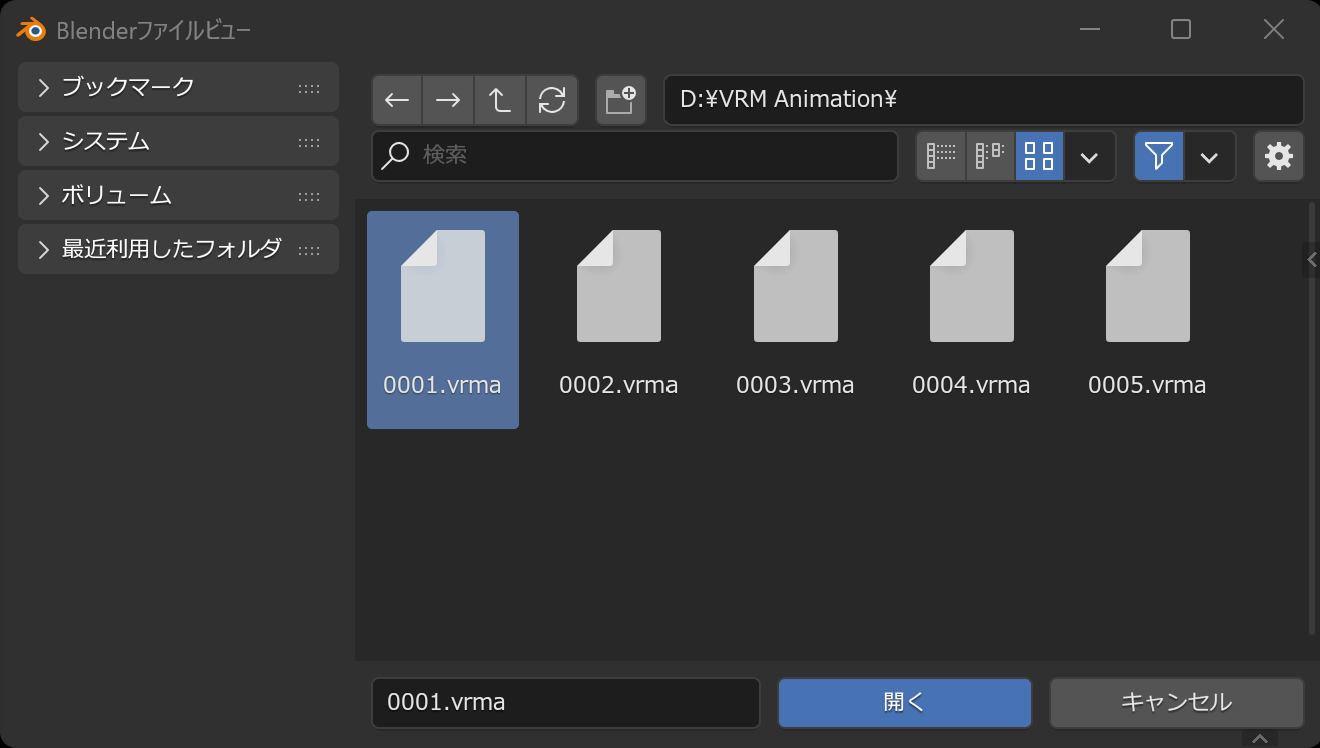
Task: Go back to the previous folder
Action: pyautogui.click(x=397, y=100)
